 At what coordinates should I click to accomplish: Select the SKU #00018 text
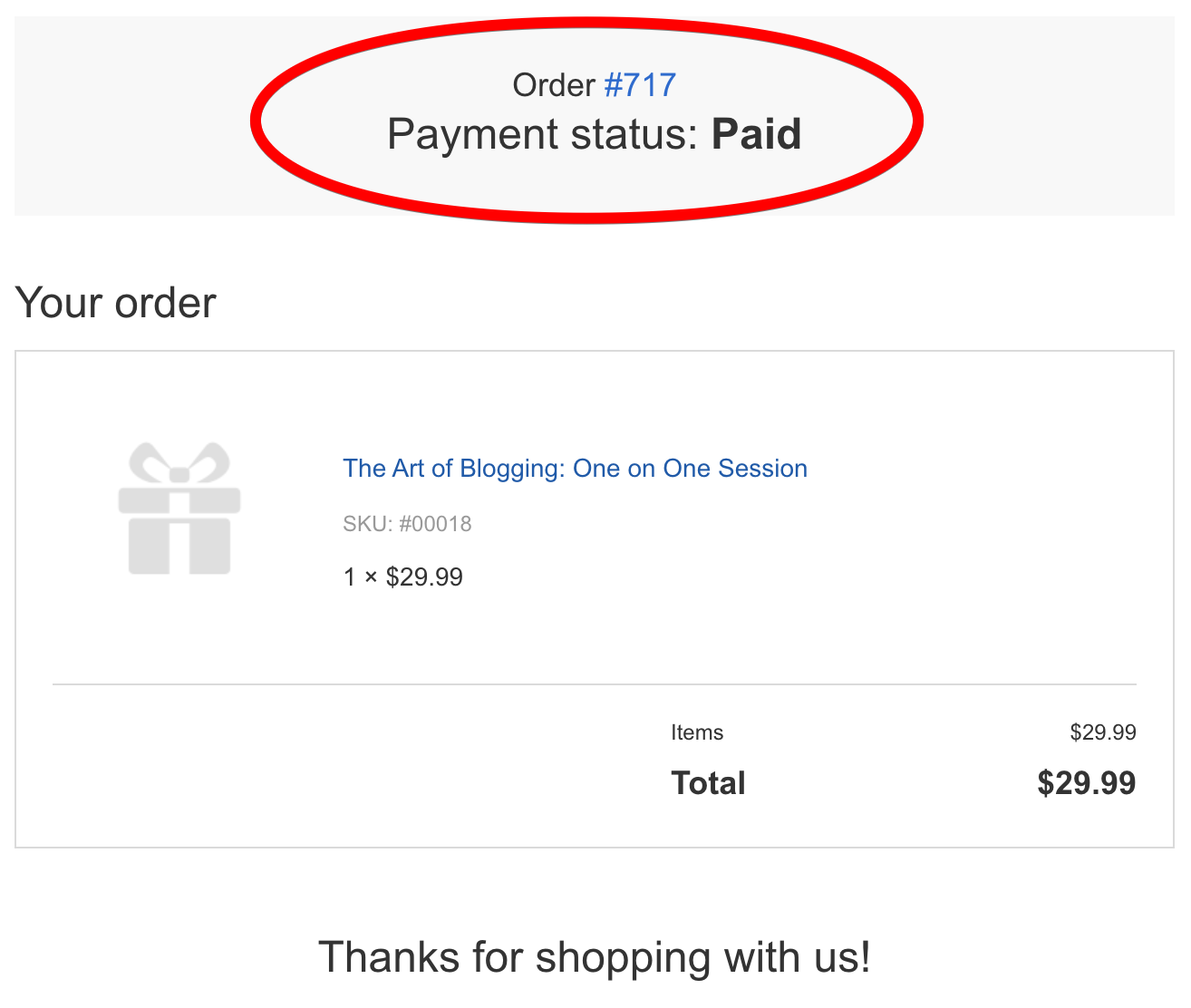[x=407, y=524]
